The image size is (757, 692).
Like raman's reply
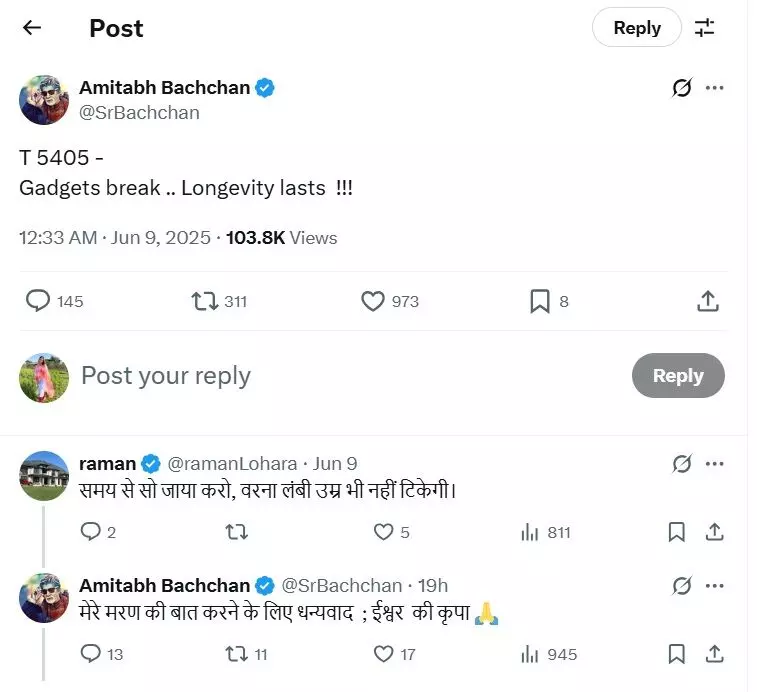383,533
